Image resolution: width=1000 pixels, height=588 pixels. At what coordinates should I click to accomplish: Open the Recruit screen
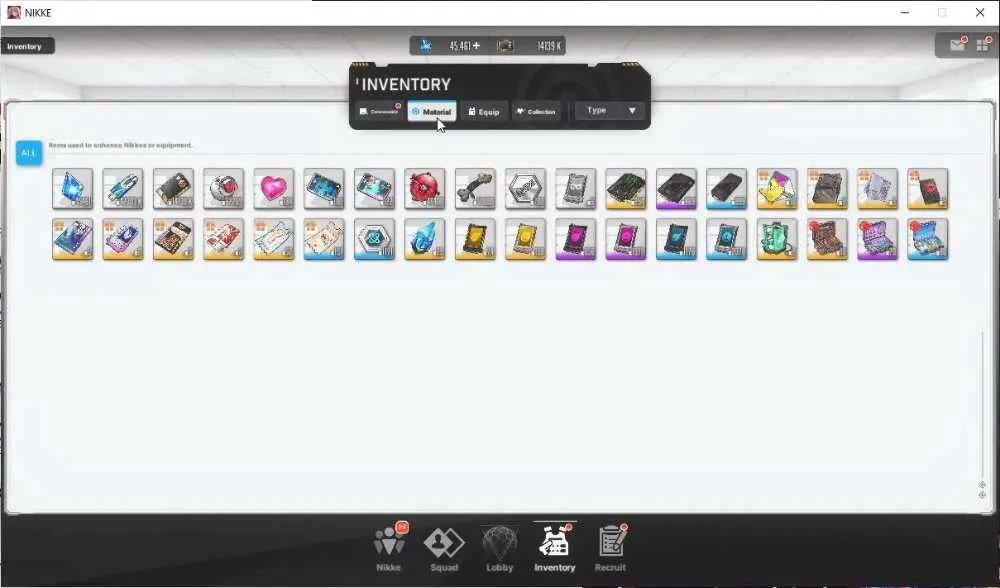[610, 548]
